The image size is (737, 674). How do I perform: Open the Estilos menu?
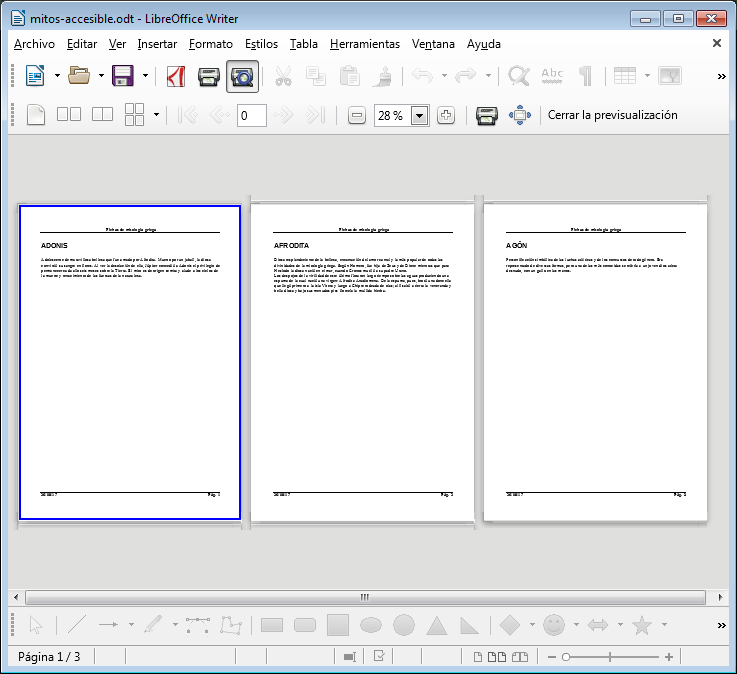pyautogui.click(x=261, y=44)
